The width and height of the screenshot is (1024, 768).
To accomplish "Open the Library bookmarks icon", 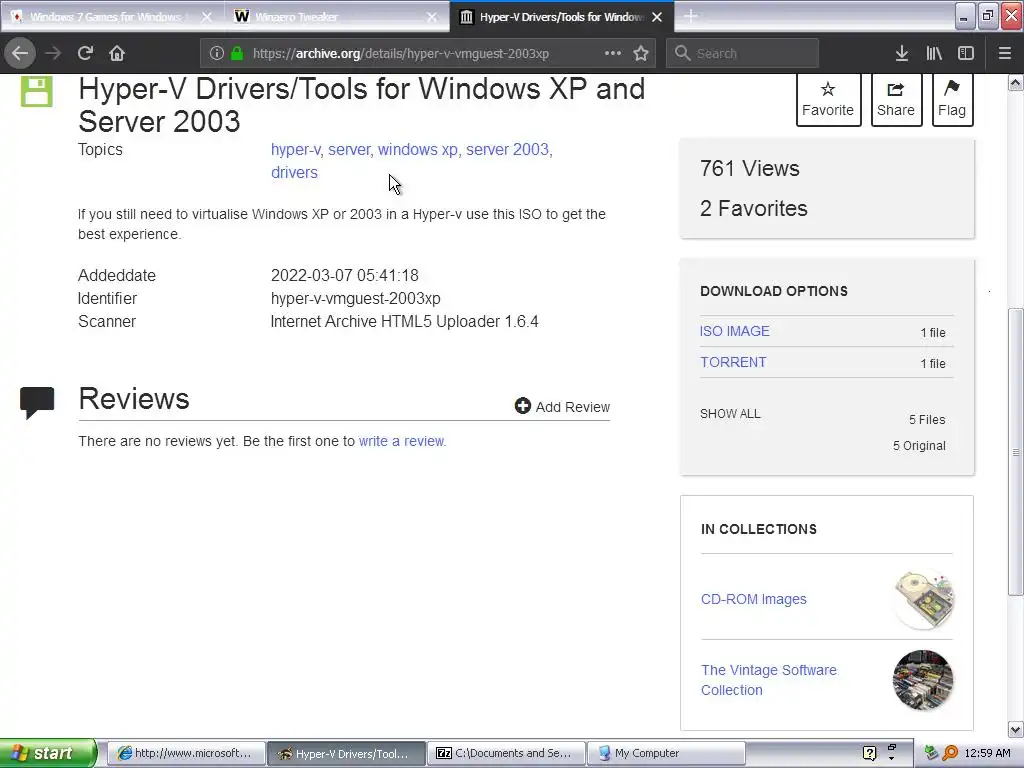I will coord(934,53).
